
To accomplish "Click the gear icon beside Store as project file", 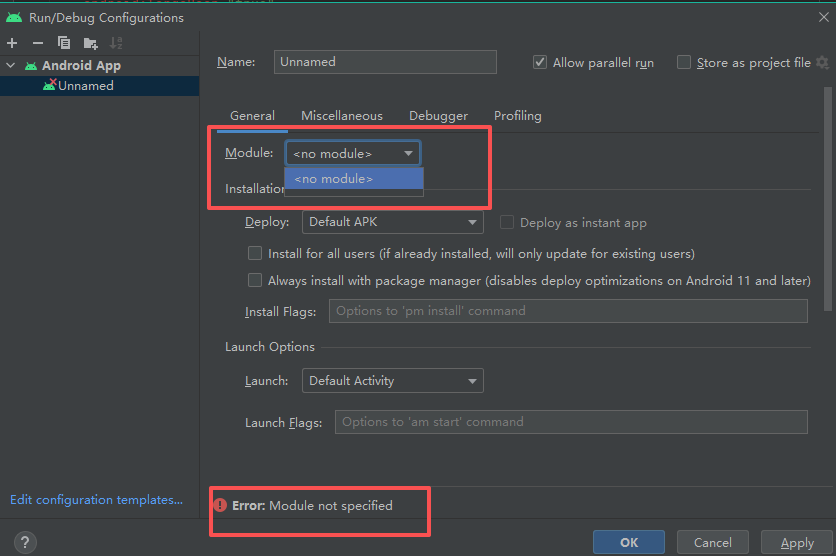I will click(822, 62).
